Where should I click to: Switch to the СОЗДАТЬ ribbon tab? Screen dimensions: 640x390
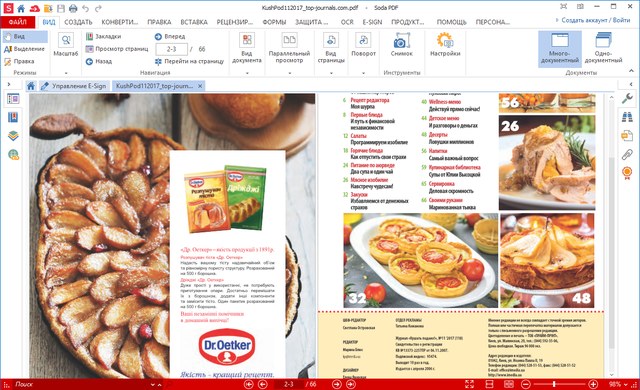78,22
